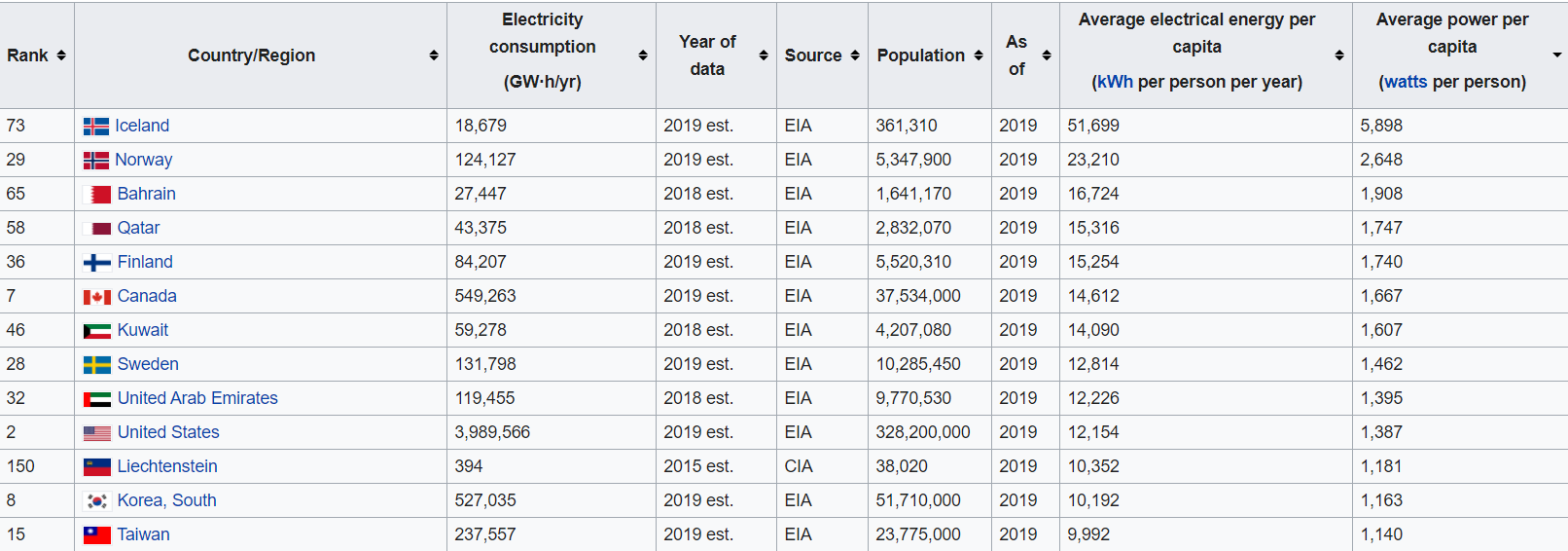Open the Liechtenstein country link

pyautogui.click(x=167, y=466)
